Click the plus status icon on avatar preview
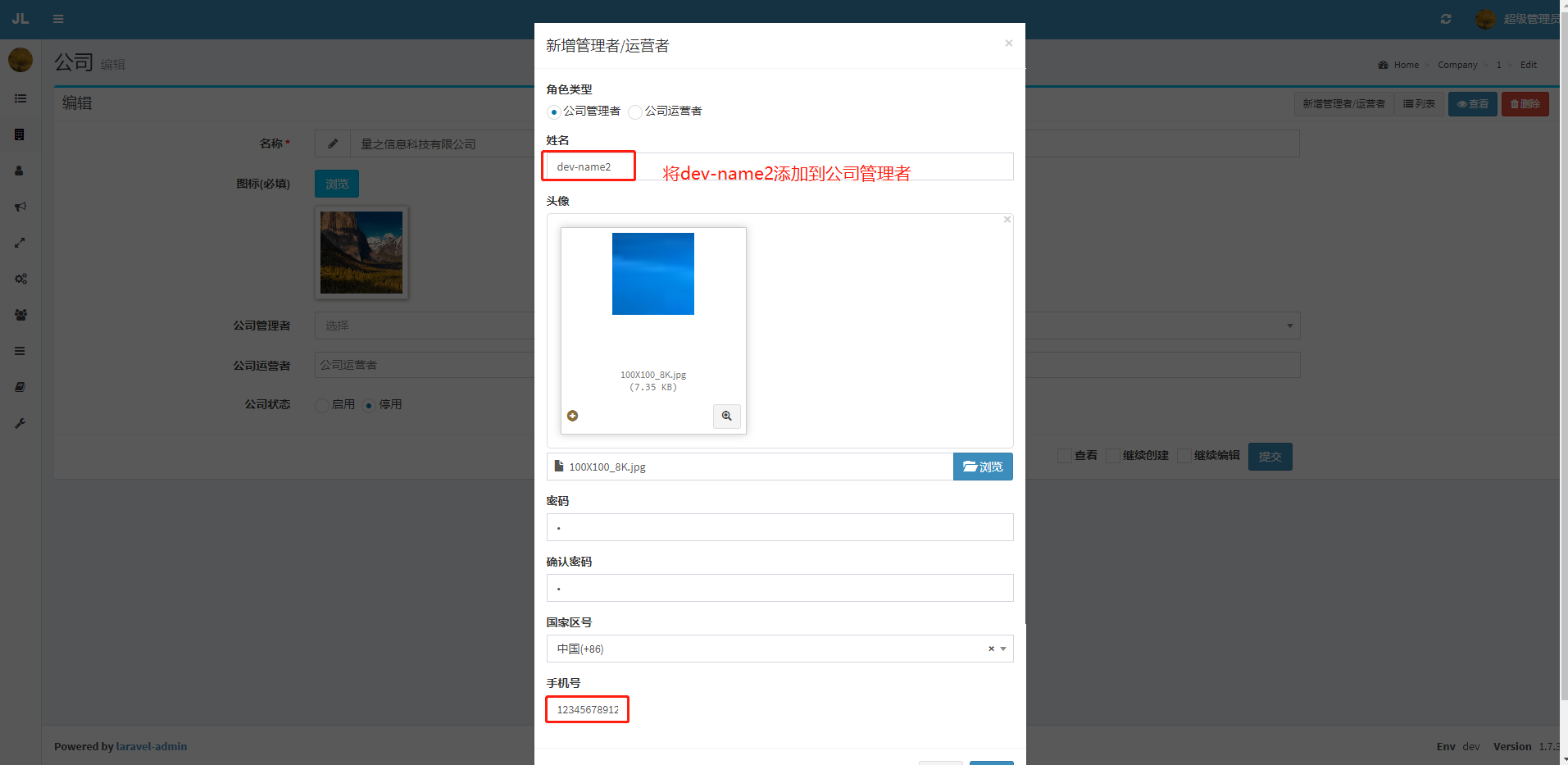This screenshot has height=765, width=1568. pyautogui.click(x=573, y=416)
